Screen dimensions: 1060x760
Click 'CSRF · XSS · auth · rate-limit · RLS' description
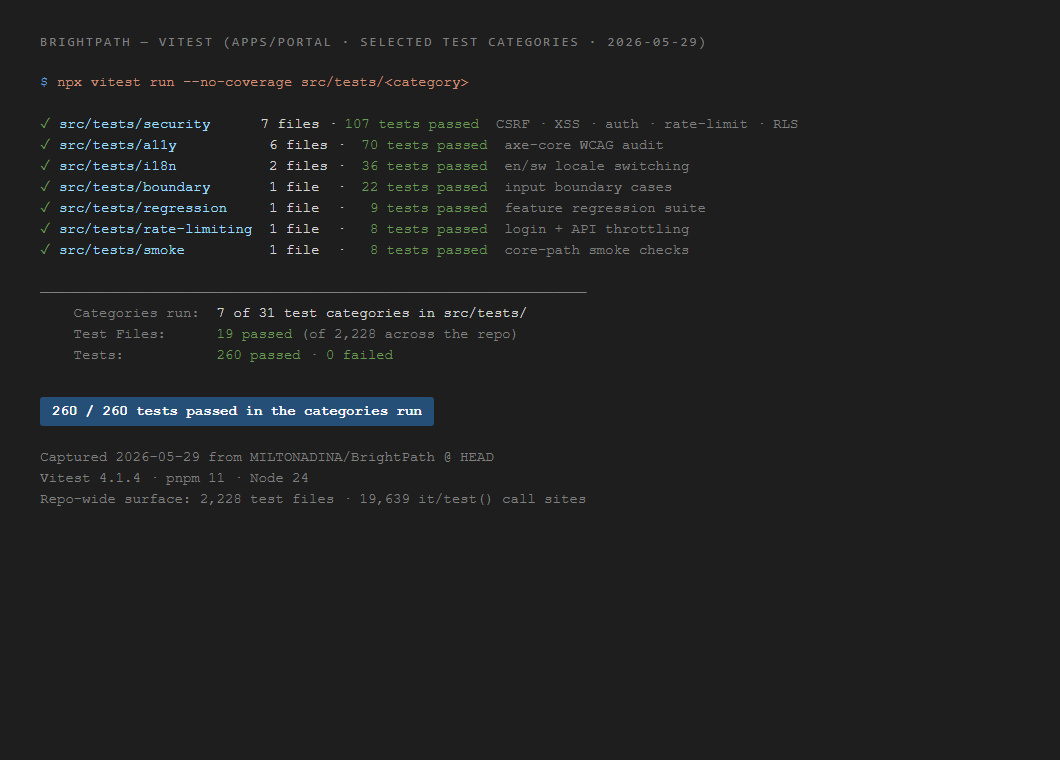click(647, 124)
